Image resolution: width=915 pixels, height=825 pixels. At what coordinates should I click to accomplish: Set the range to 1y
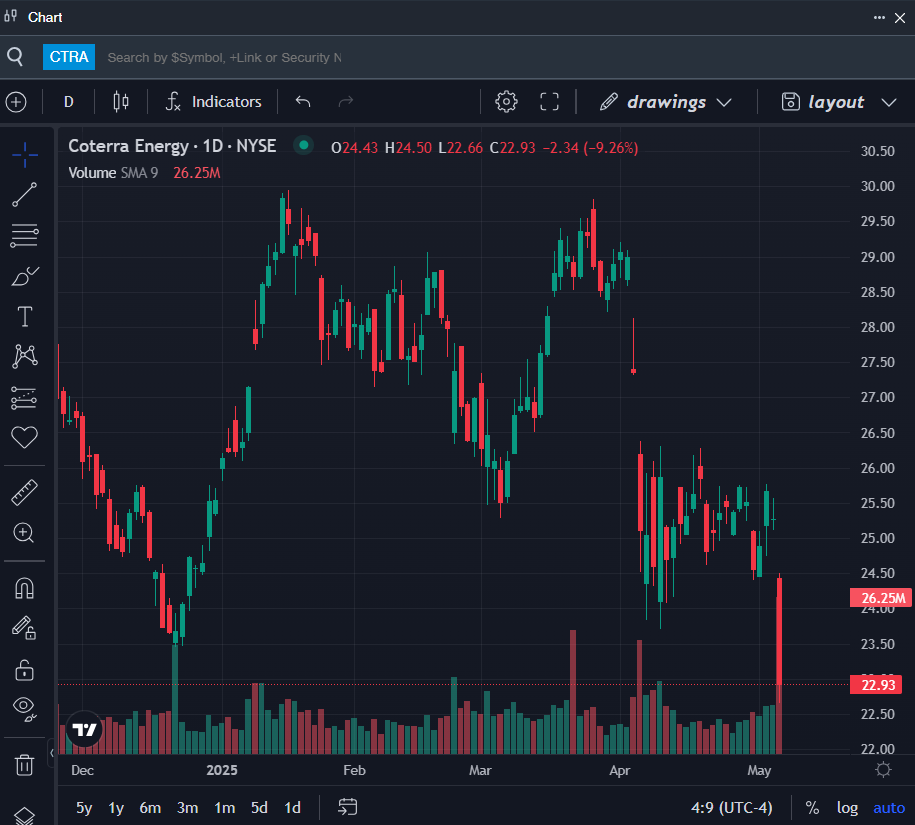point(116,807)
